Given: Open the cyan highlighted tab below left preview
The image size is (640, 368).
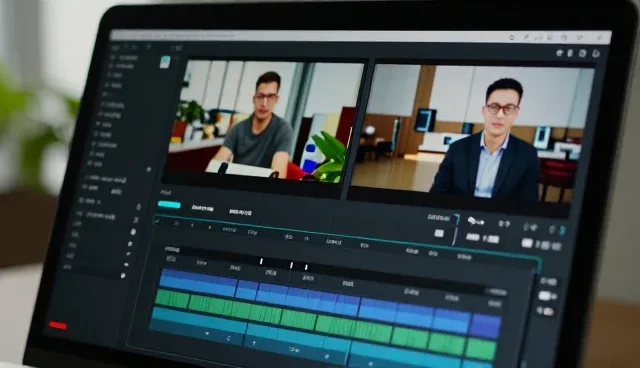Looking at the screenshot, I should tap(169, 205).
